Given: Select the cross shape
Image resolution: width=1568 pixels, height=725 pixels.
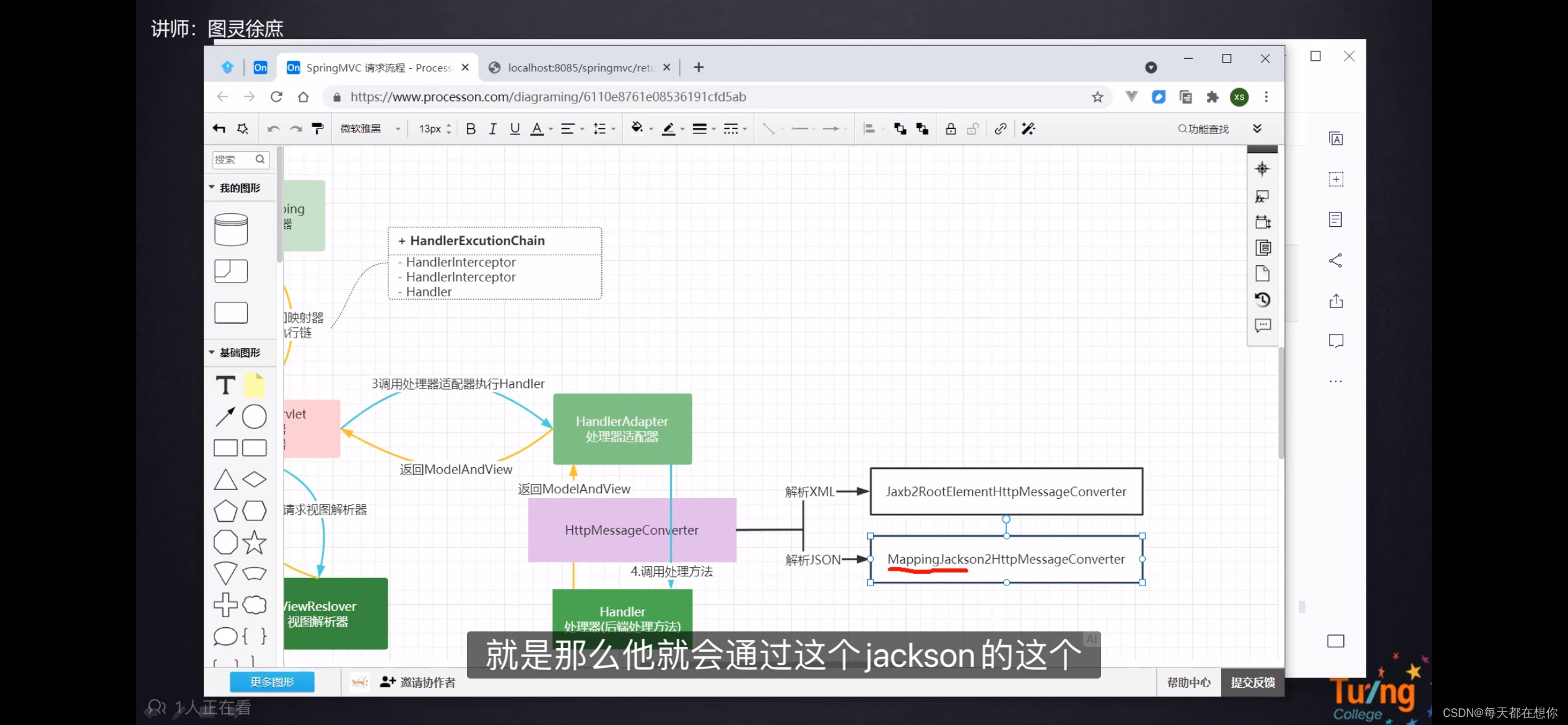Looking at the screenshot, I should (x=225, y=605).
